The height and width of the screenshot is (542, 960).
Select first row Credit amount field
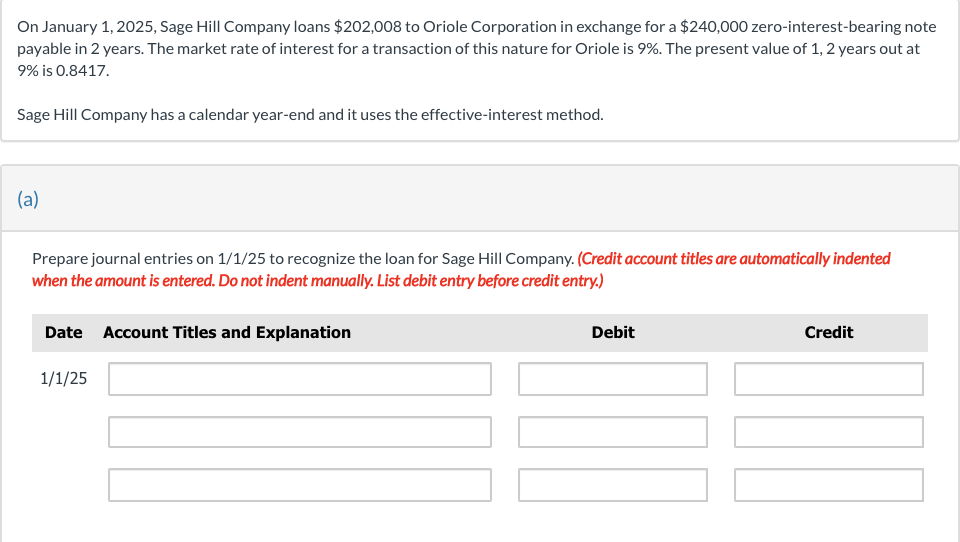(829, 378)
